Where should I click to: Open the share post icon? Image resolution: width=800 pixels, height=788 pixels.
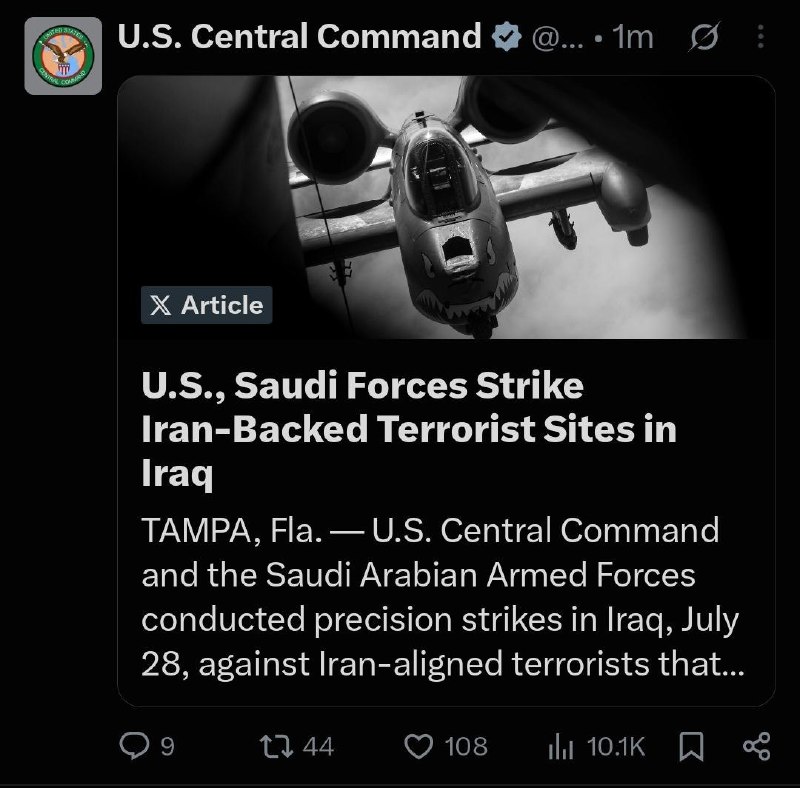[757, 746]
